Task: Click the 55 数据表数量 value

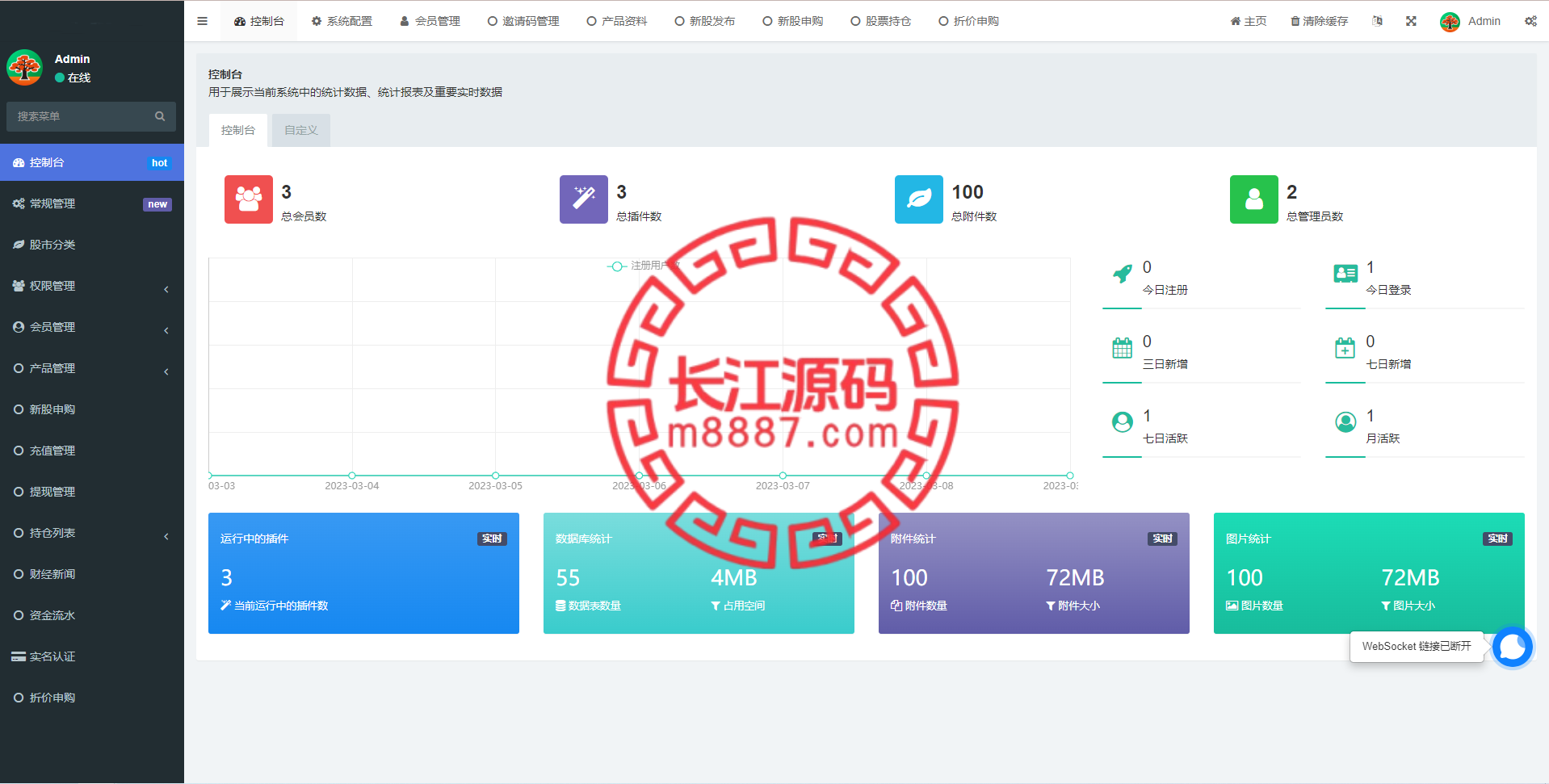Action: 568,578
